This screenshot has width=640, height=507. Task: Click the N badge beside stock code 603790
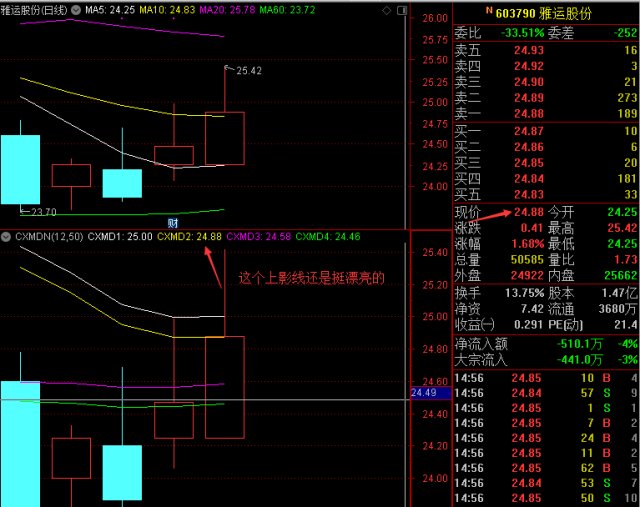[x=489, y=11]
